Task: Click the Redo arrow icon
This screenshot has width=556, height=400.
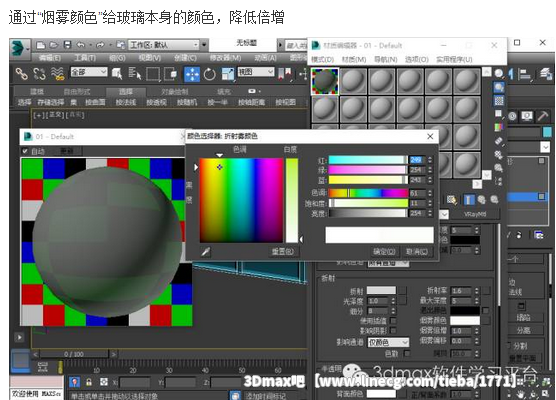Action: tap(100, 45)
